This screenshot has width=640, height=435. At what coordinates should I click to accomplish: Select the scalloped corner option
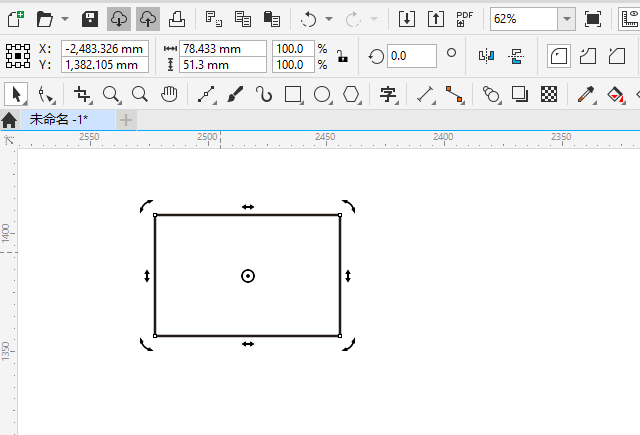[588, 56]
